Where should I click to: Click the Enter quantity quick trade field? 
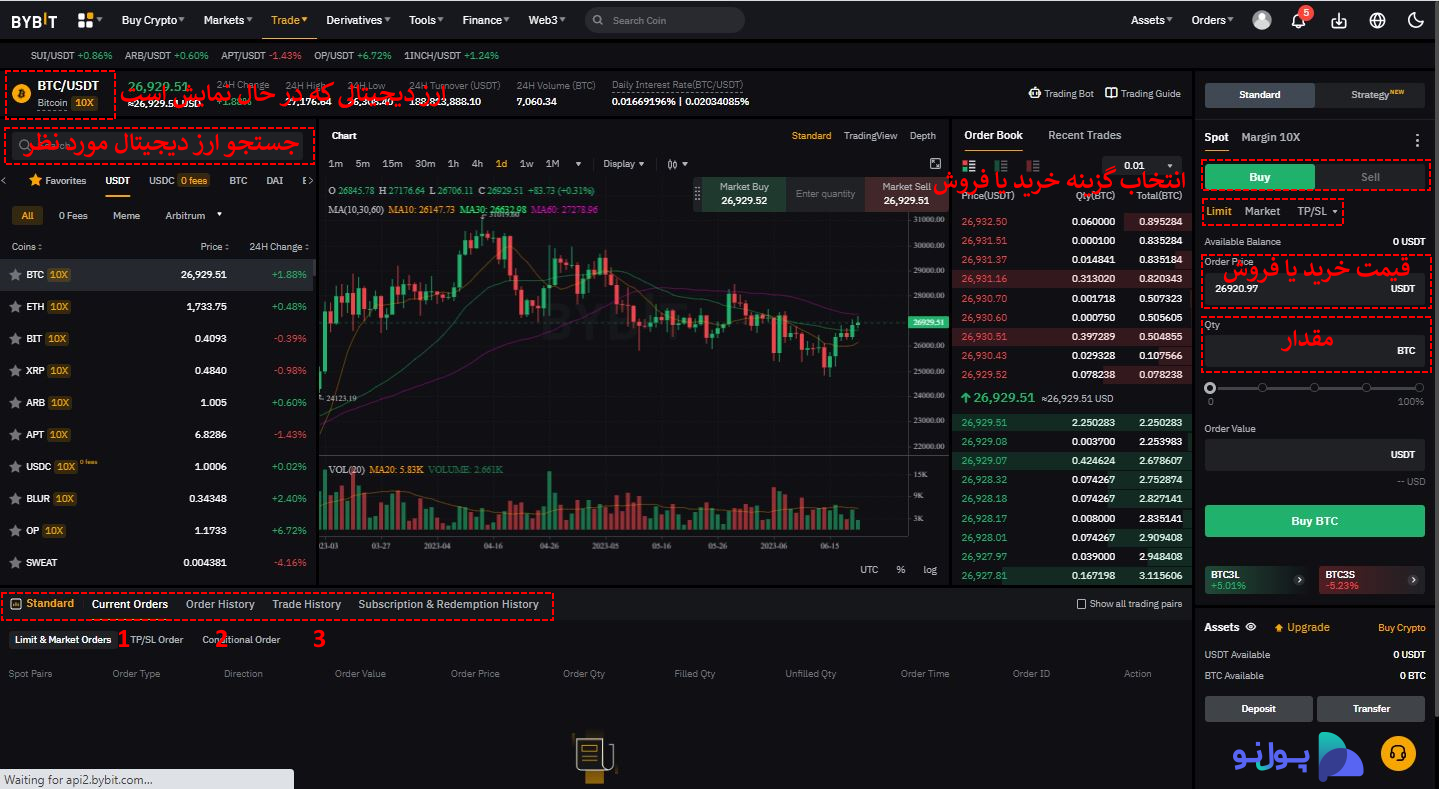[x=825, y=194]
